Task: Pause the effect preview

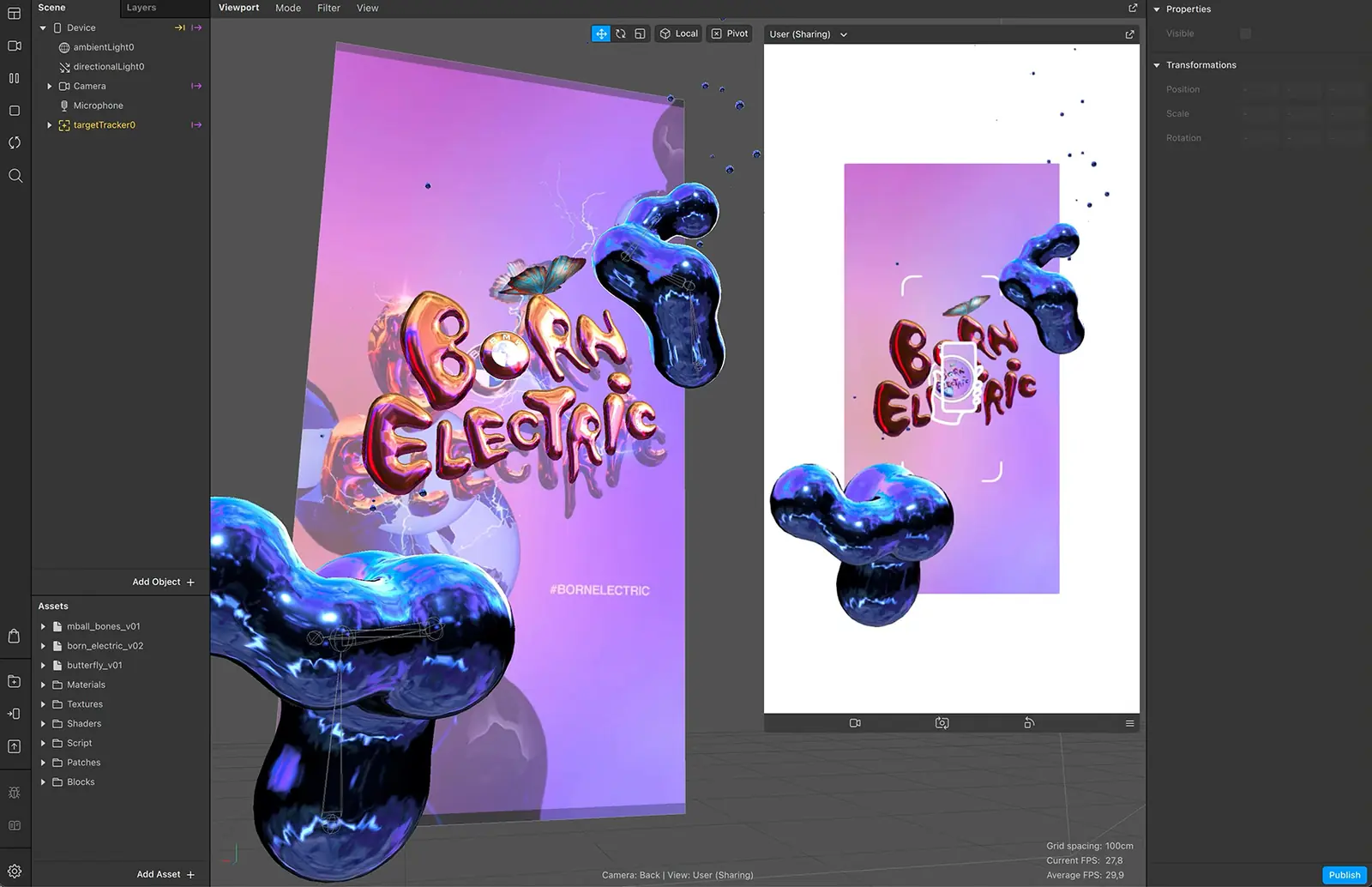Action: (x=15, y=78)
